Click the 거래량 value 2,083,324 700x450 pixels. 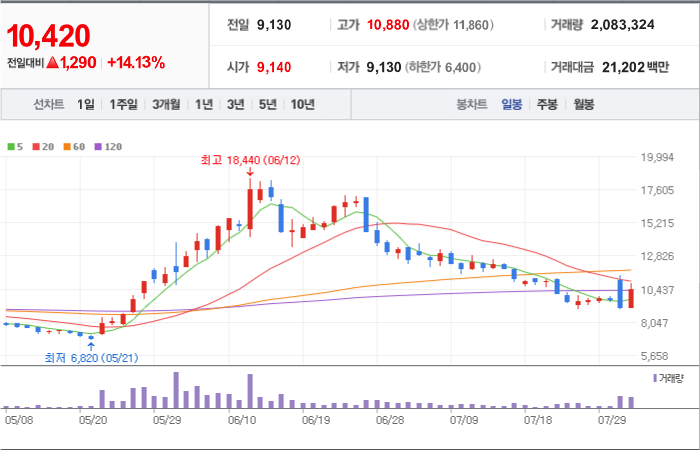click(622, 25)
